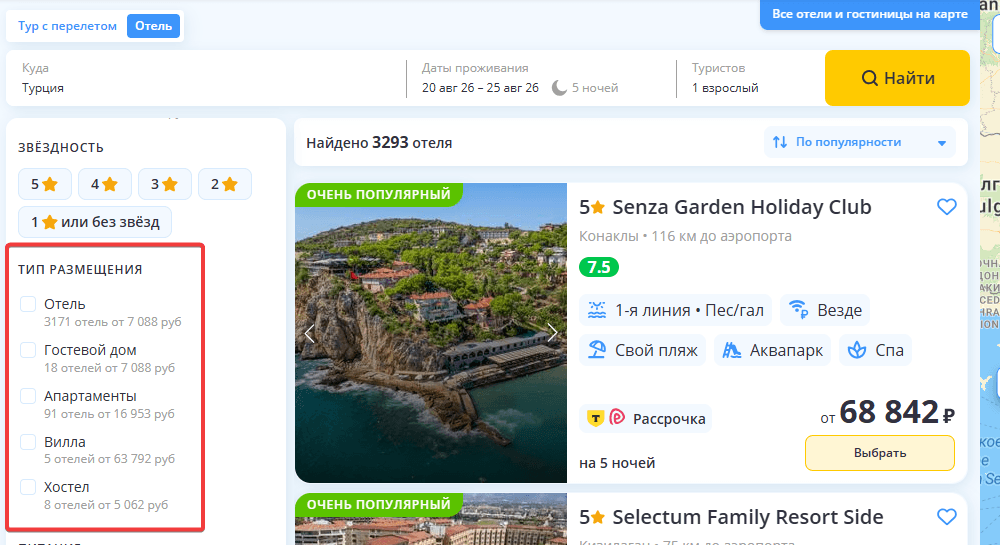Click Выбрать for Senza Garden hotel
This screenshot has width=1000, height=545.
880,453
